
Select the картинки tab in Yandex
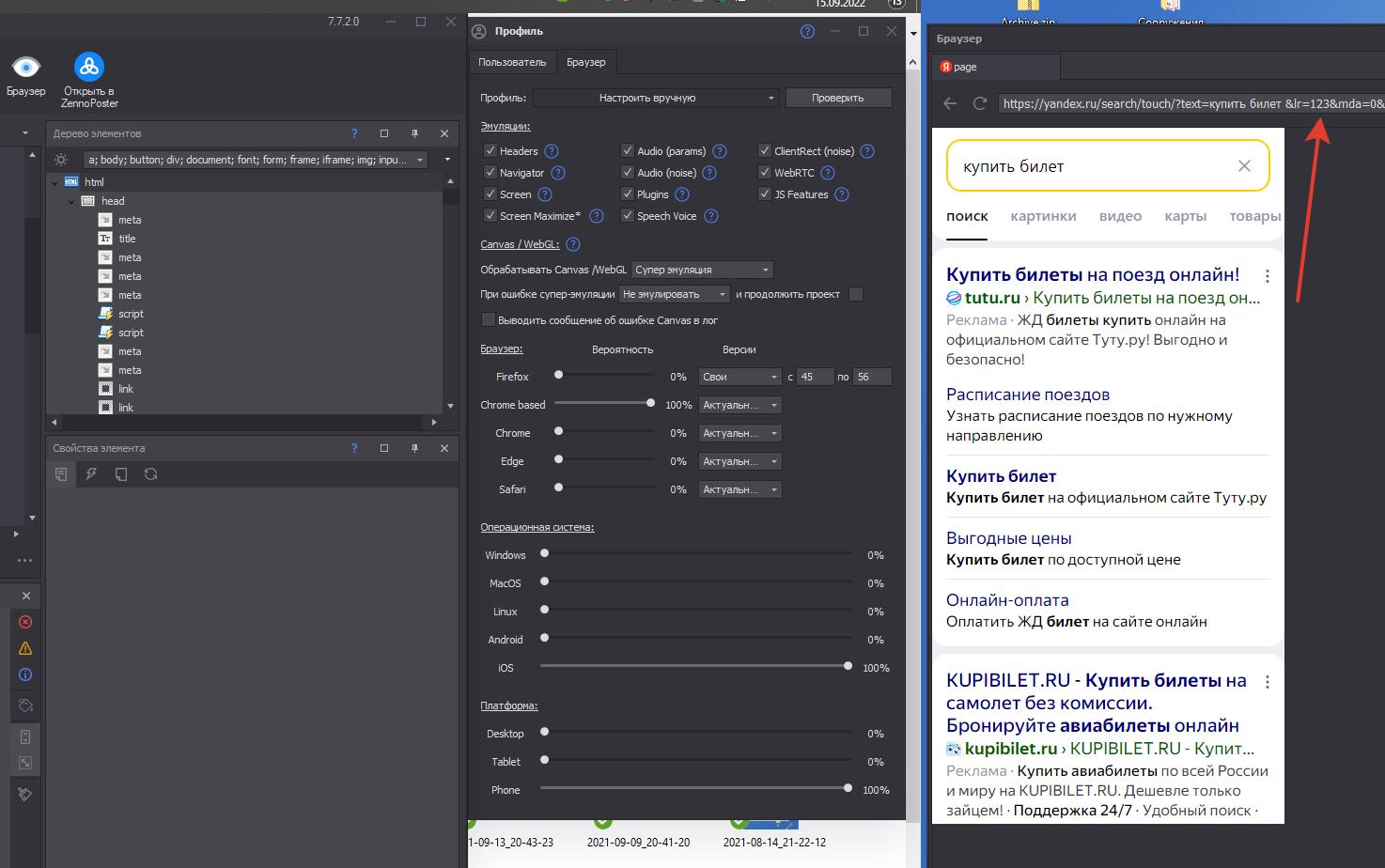pos(1043,216)
